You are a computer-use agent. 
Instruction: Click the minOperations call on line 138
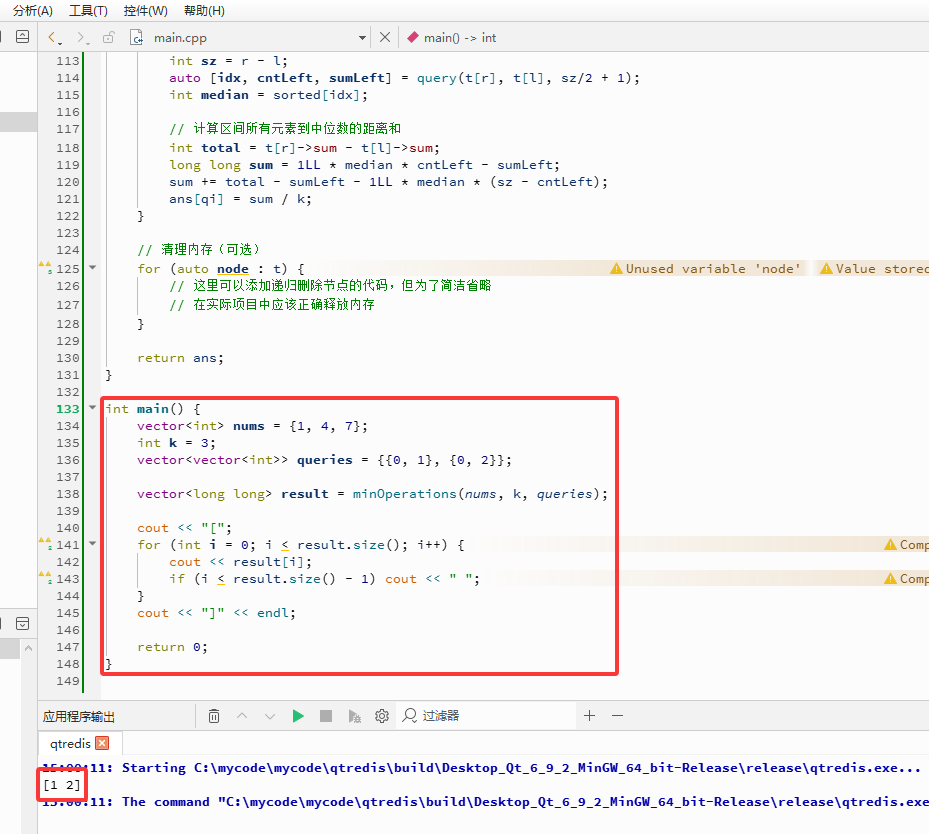404,493
